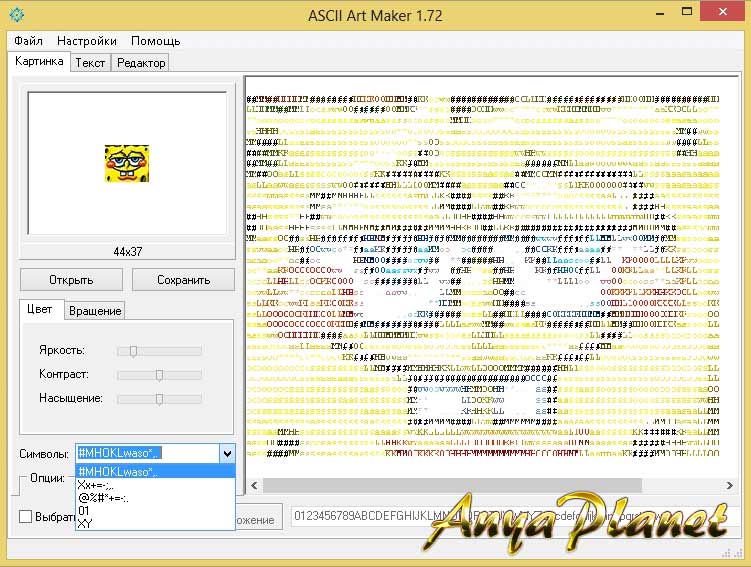Choose 01 symbol set

click(x=156, y=510)
